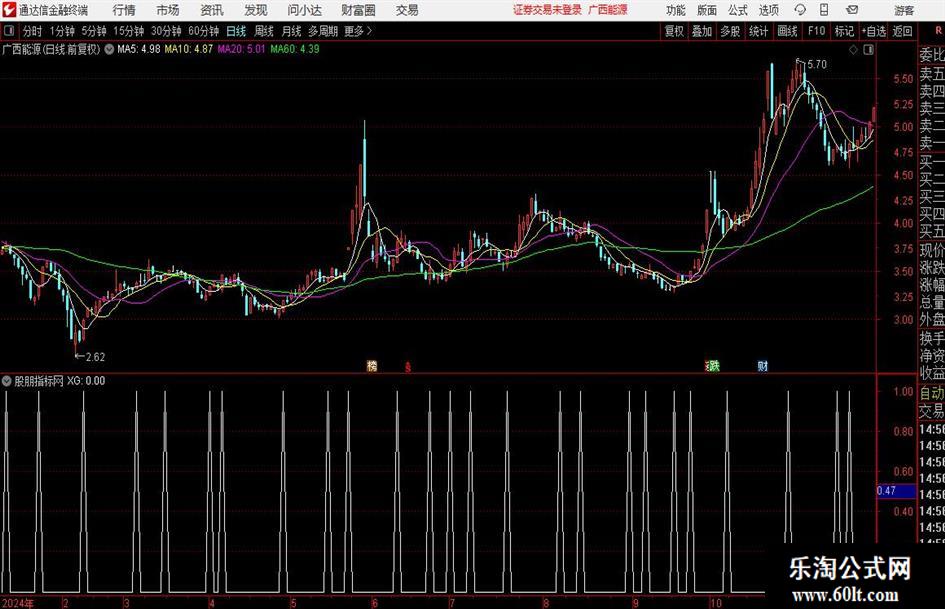Click the 2024年 date axis label
The image size is (945, 609).
tap(18, 603)
